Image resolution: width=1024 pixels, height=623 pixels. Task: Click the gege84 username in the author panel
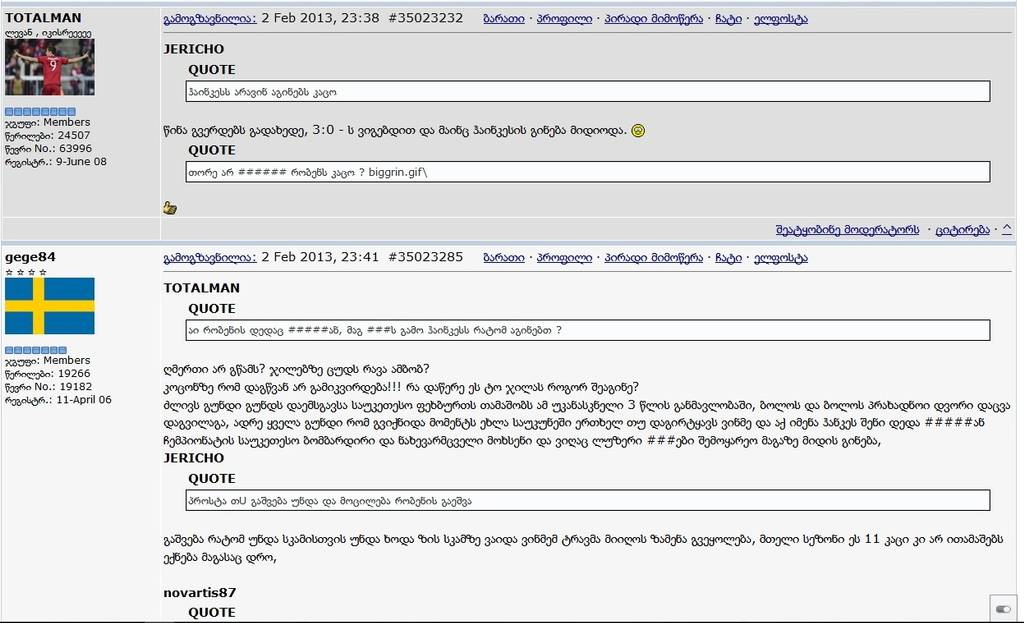point(30,257)
